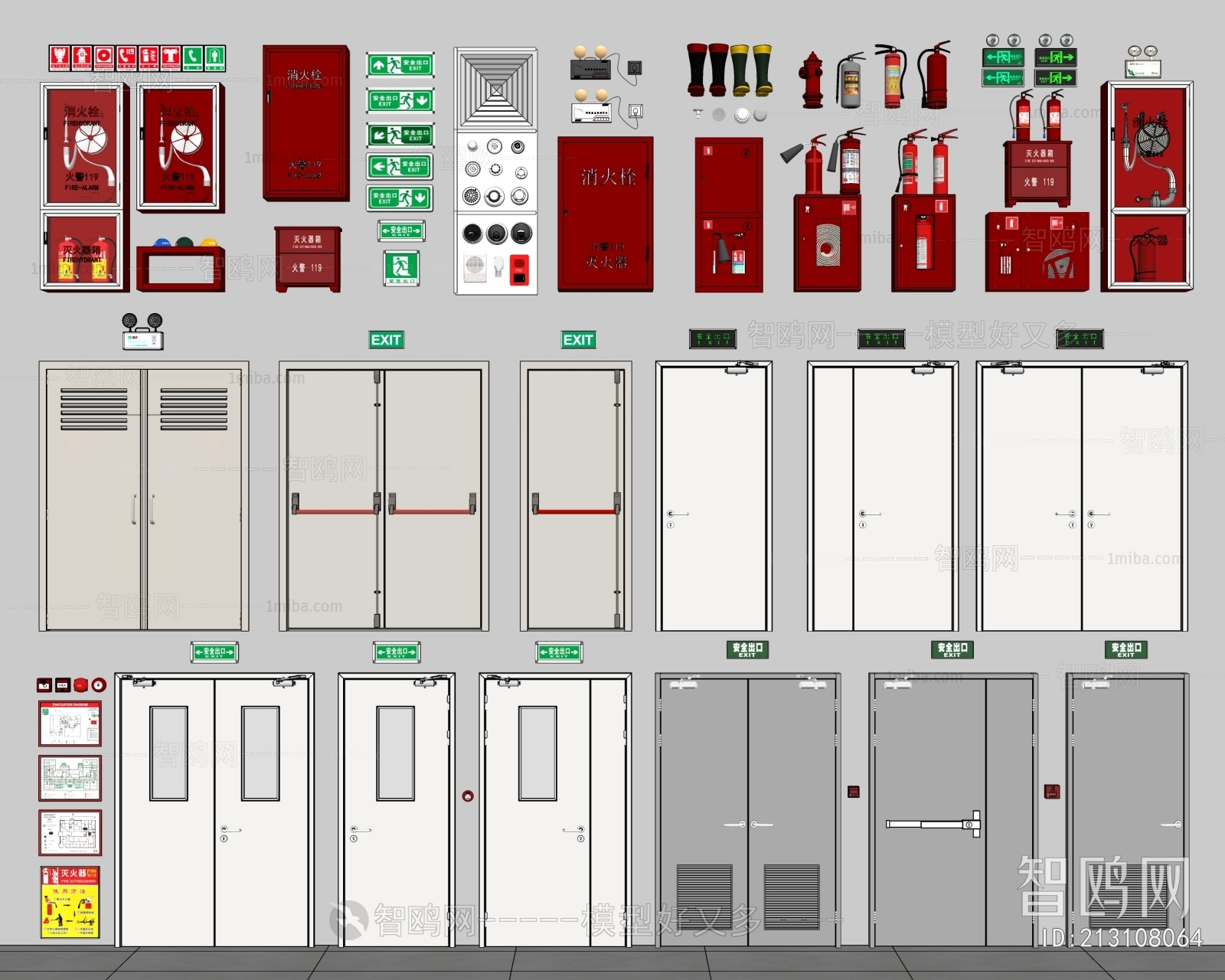Click the hose cabinet with extinguisher box below
Screen dimensions: 1225x980
pos(83,187)
